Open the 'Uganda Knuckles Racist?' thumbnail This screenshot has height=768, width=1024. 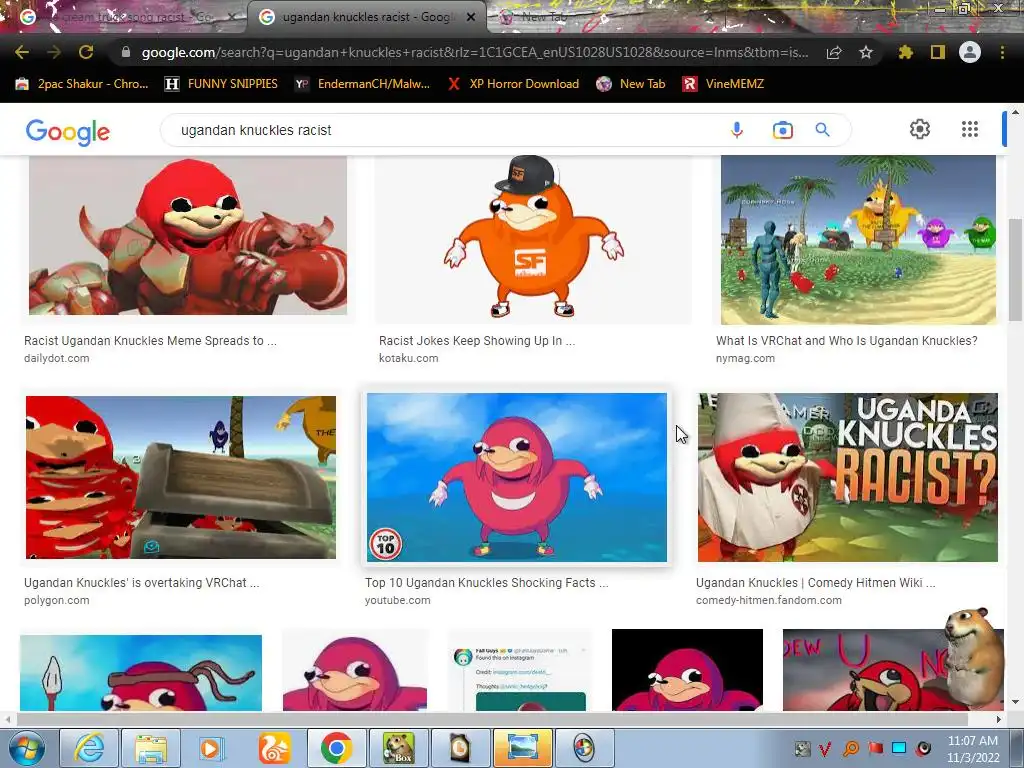pyautogui.click(x=848, y=477)
